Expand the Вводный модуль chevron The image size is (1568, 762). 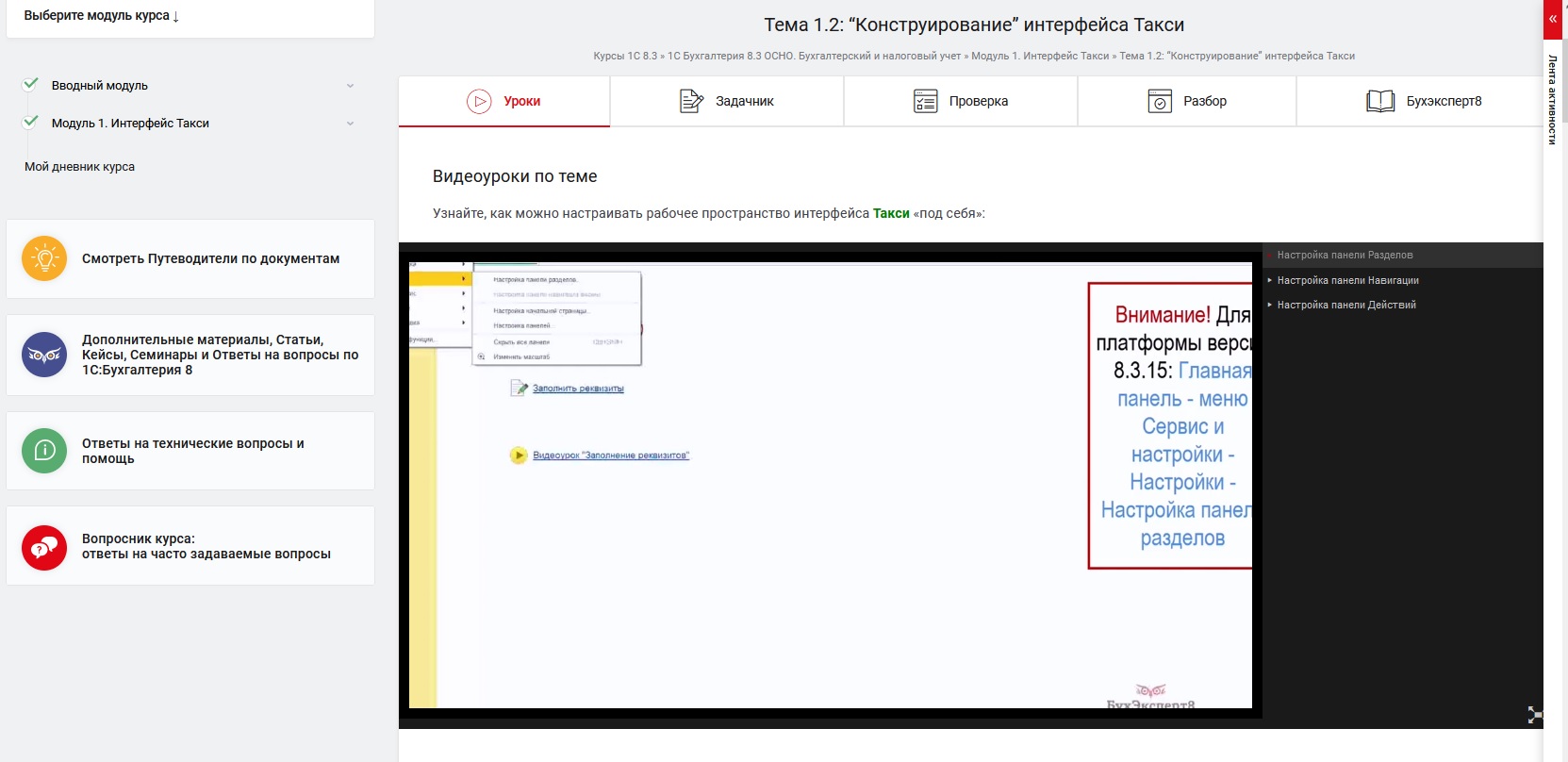point(350,86)
